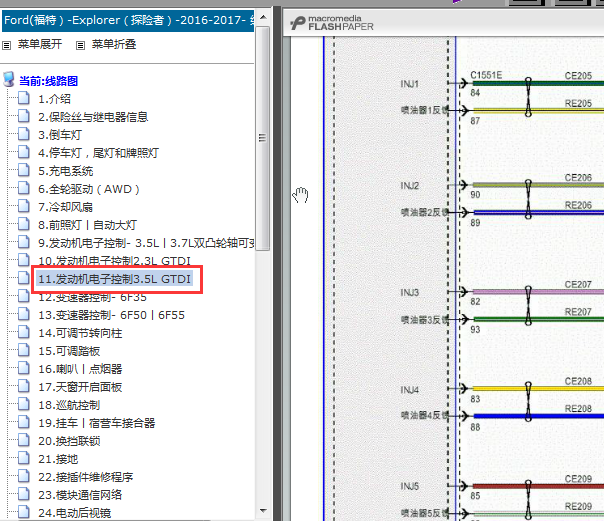This screenshot has width=604, height=521.
Task: Open 8.前照灯 | 自动大灯
Action: coord(87,225)
